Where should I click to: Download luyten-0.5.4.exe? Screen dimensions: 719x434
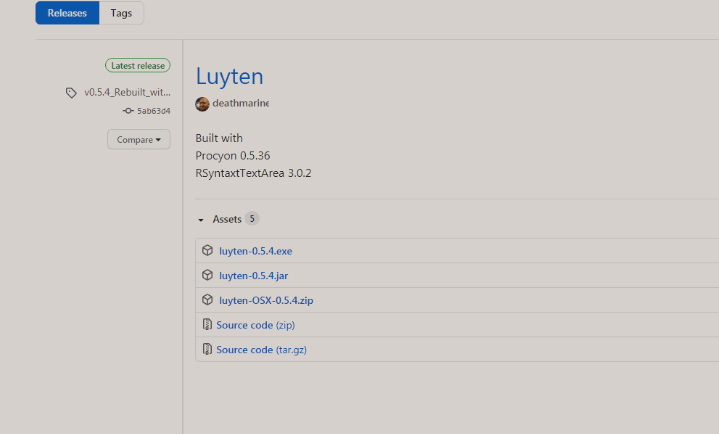pos(255,251)
